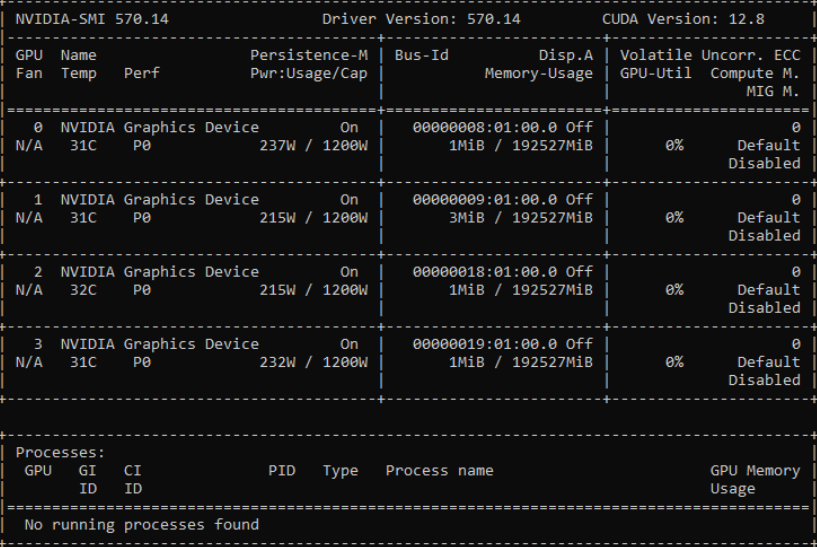Click the No running processes found message
Image resolution: width=817 pixels, height=548 pixels.
[141, 525]
